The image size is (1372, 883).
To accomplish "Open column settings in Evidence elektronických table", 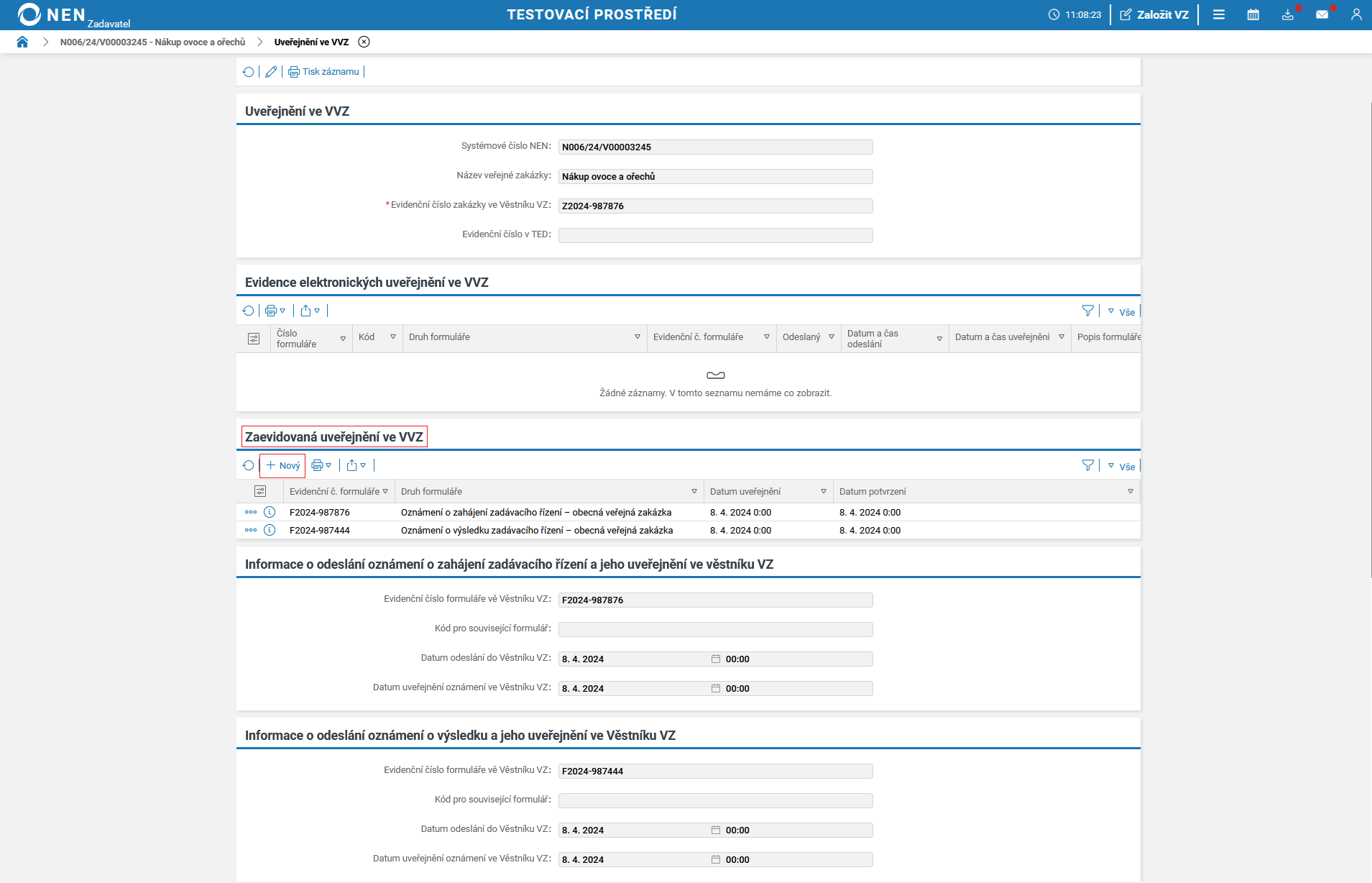I will click(254, 338).
